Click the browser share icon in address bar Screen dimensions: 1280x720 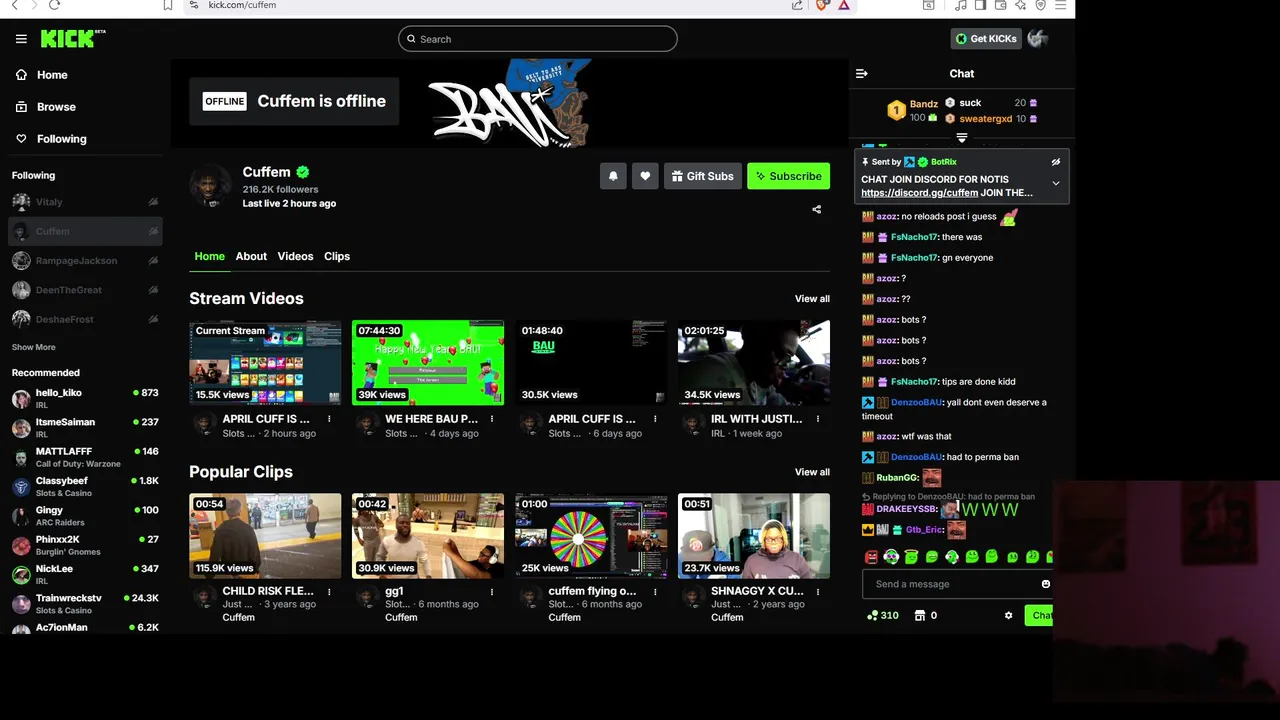pos(797,5)
